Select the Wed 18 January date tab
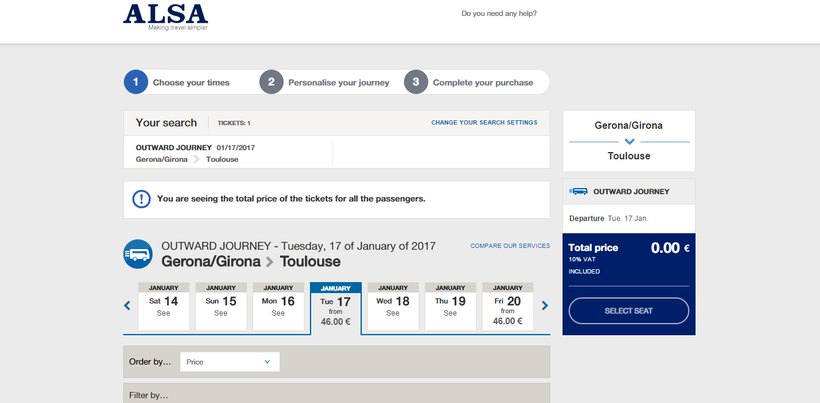Screen dimensions: 820x403 point(393,306)
